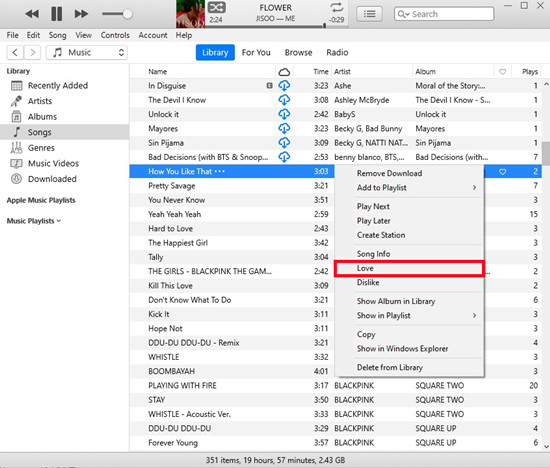Adjust the volume slider knob
Viewport: 550px width, 468px height.
[128, 14]
